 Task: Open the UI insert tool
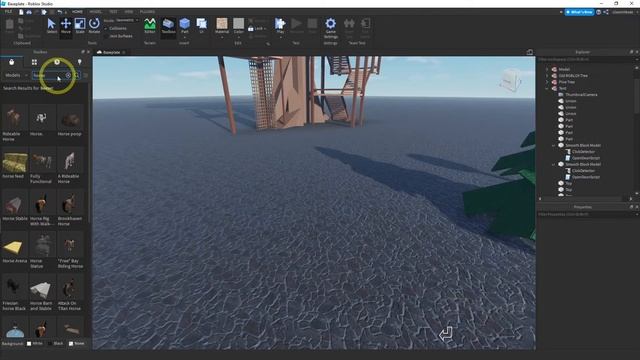click(x=201, y=26)
